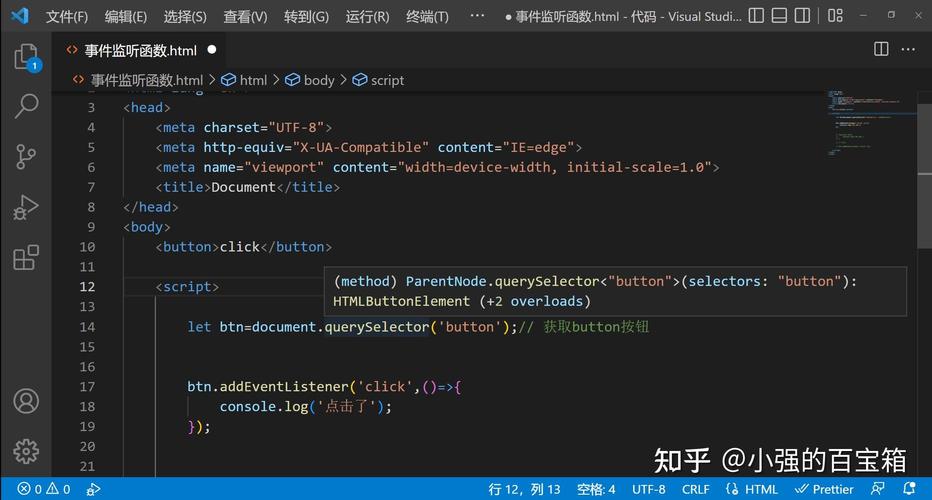Change file encoding UTF-8 in status bar
The image size is (932, 500).
[648, 489]
